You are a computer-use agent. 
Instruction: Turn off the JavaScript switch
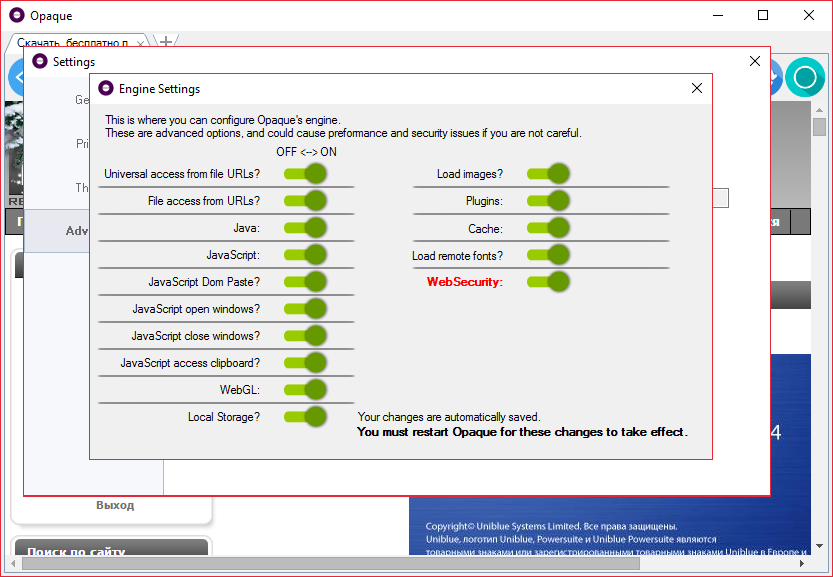click(x=305, y=255)
